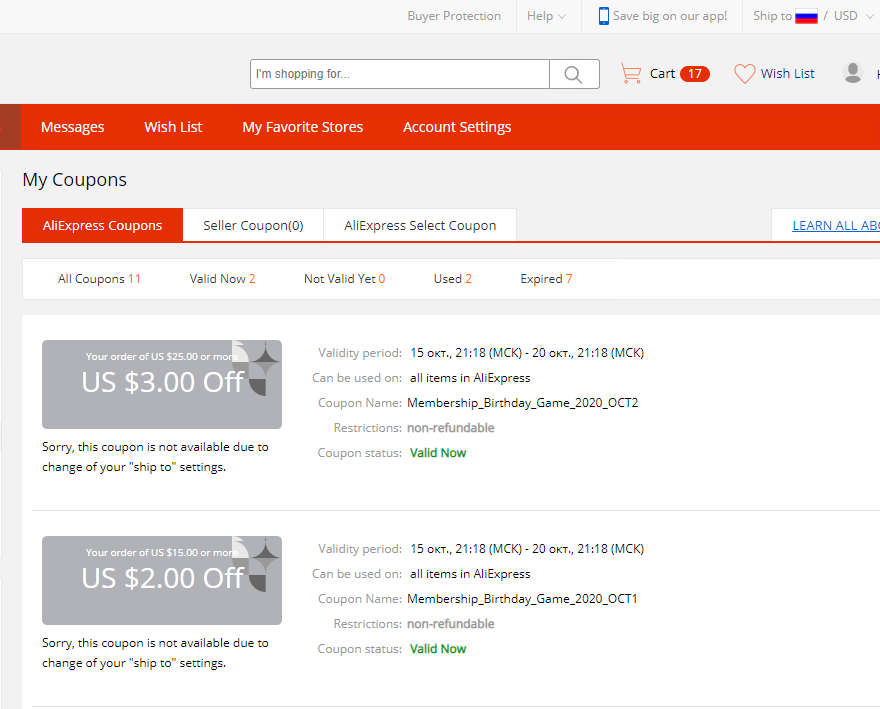Open Account Settings menu item
Viewport: 880px width, 709px height.
pos(457,127)
